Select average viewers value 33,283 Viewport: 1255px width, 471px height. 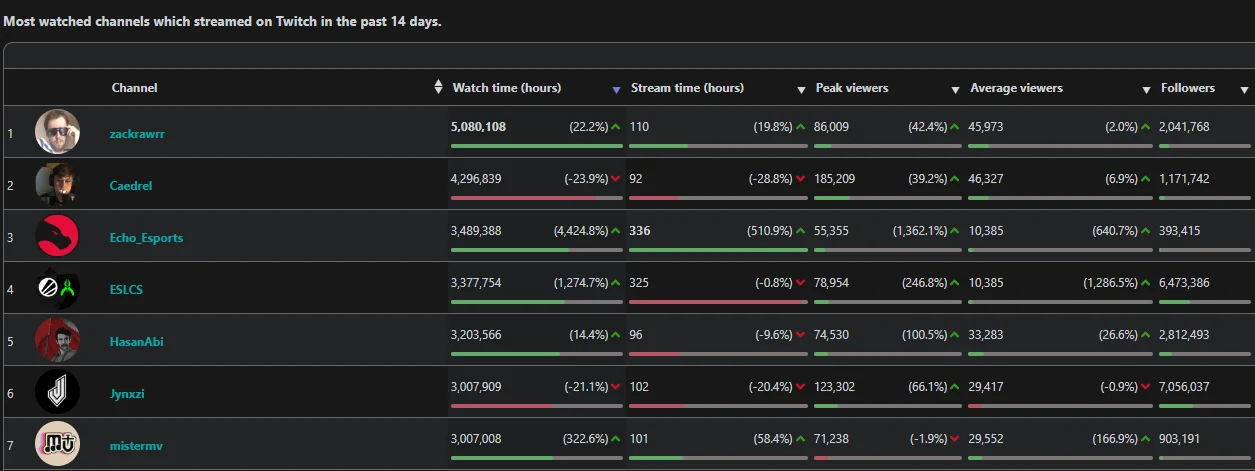pyautogui.click(x=986, y=335)
